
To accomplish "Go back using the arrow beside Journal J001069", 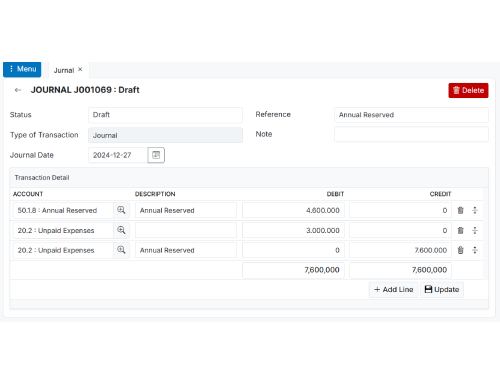I will point(18,90).
